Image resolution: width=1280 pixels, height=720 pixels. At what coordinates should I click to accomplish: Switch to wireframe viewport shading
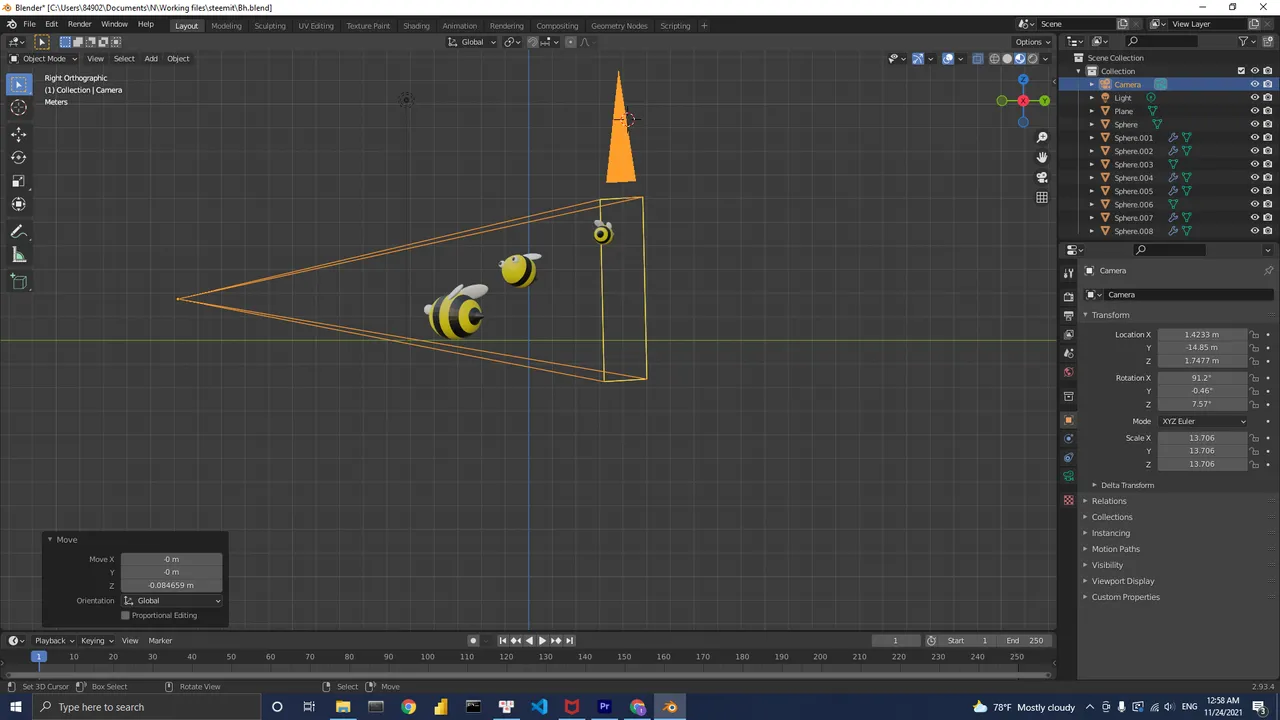pos(994,58)
